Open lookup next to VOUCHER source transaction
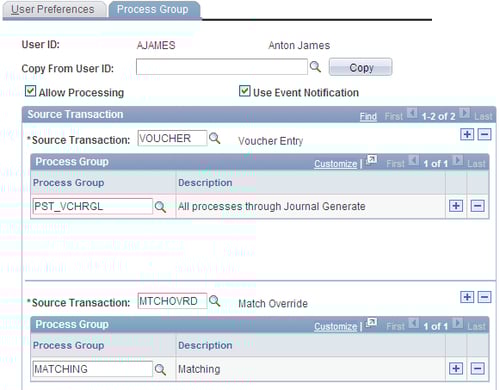 point(214,138)
